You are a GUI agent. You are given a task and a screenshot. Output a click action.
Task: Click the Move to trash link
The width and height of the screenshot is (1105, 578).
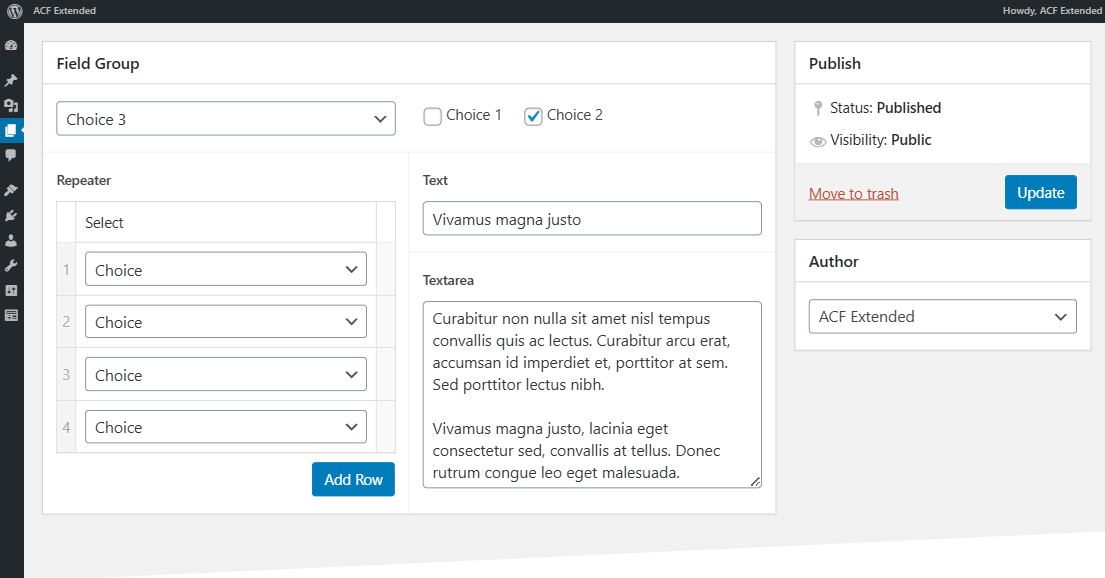[x=853, y=194]
